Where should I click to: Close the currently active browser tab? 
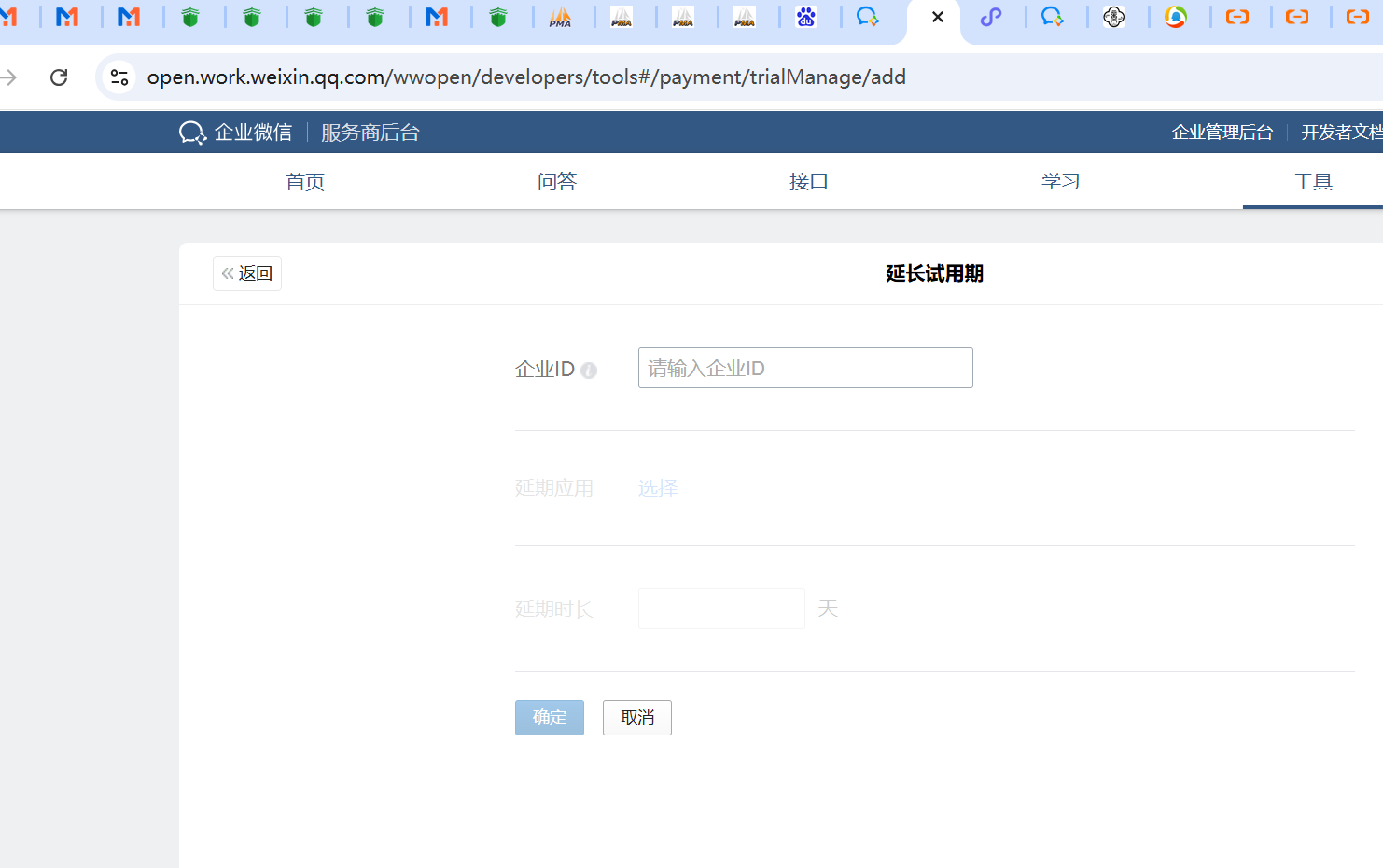click(x=938, y=17)
